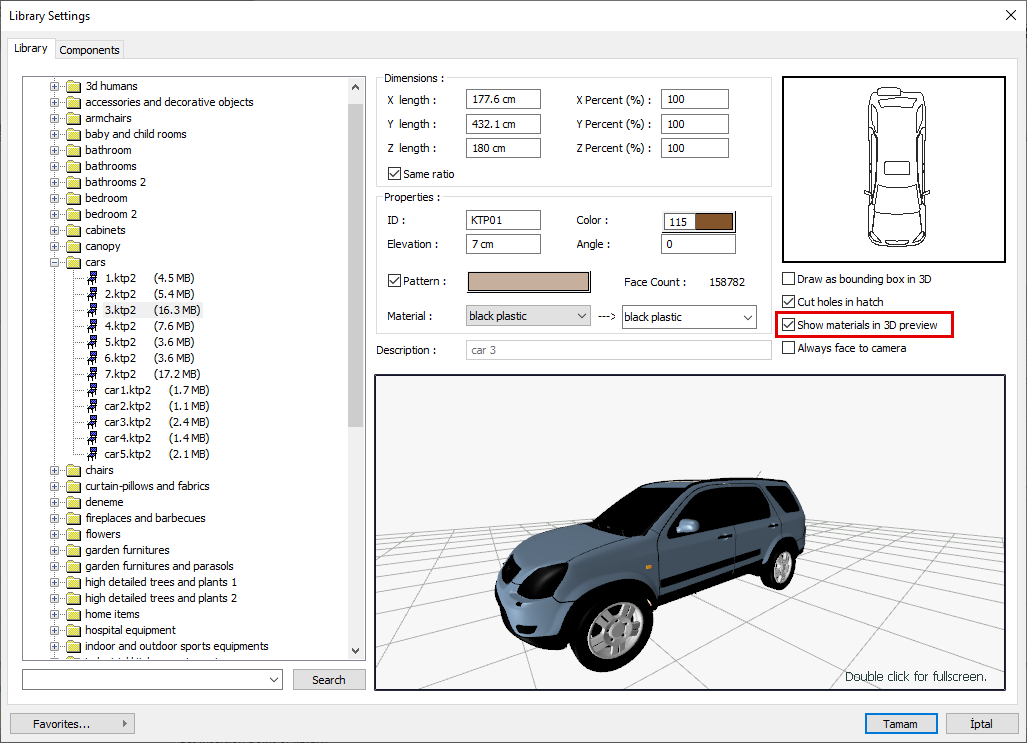Uncheck the Same ratio checkbox
1027x743 pixels.
[x=394, y=174]
